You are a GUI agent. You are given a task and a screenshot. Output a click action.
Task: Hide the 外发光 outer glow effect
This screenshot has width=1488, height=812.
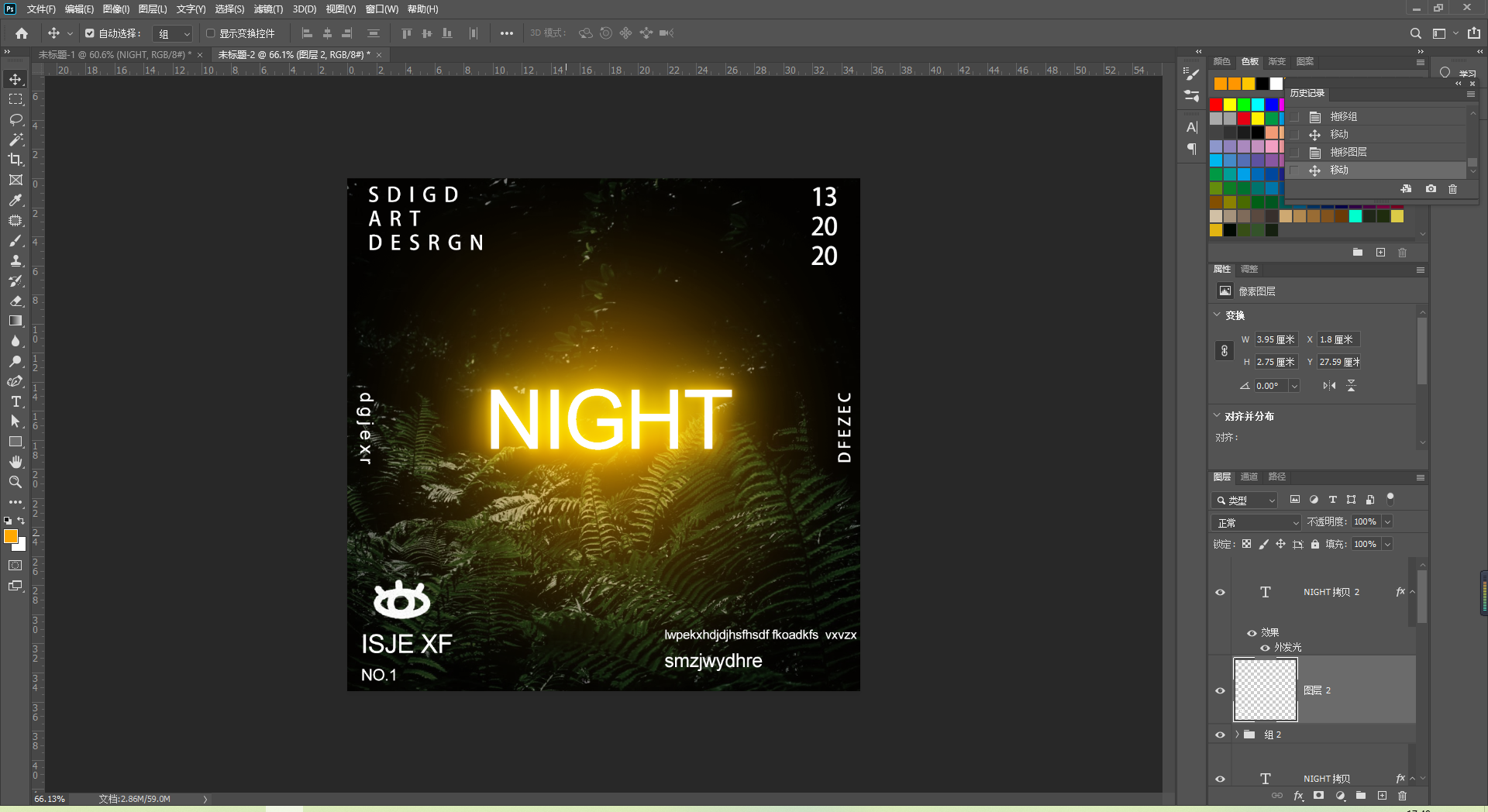tap(1266, 648)
